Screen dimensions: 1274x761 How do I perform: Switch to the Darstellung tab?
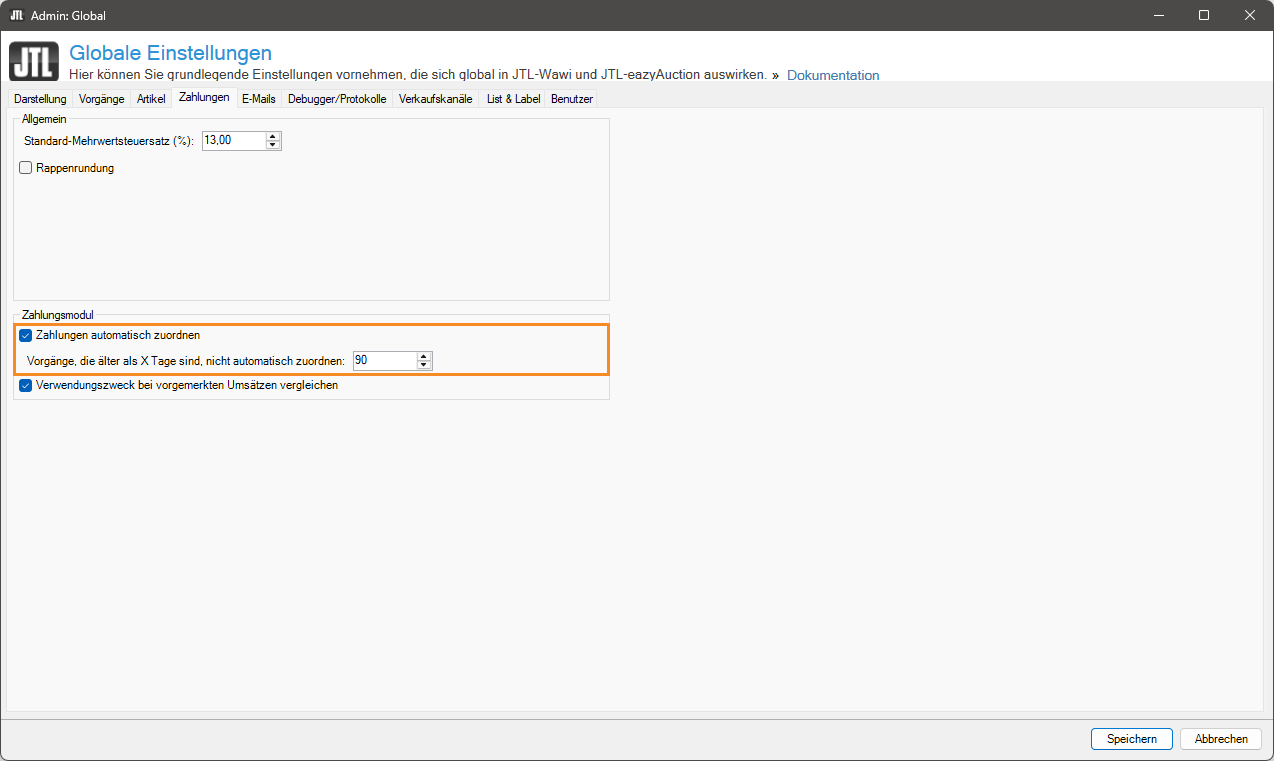pos(40,99)
